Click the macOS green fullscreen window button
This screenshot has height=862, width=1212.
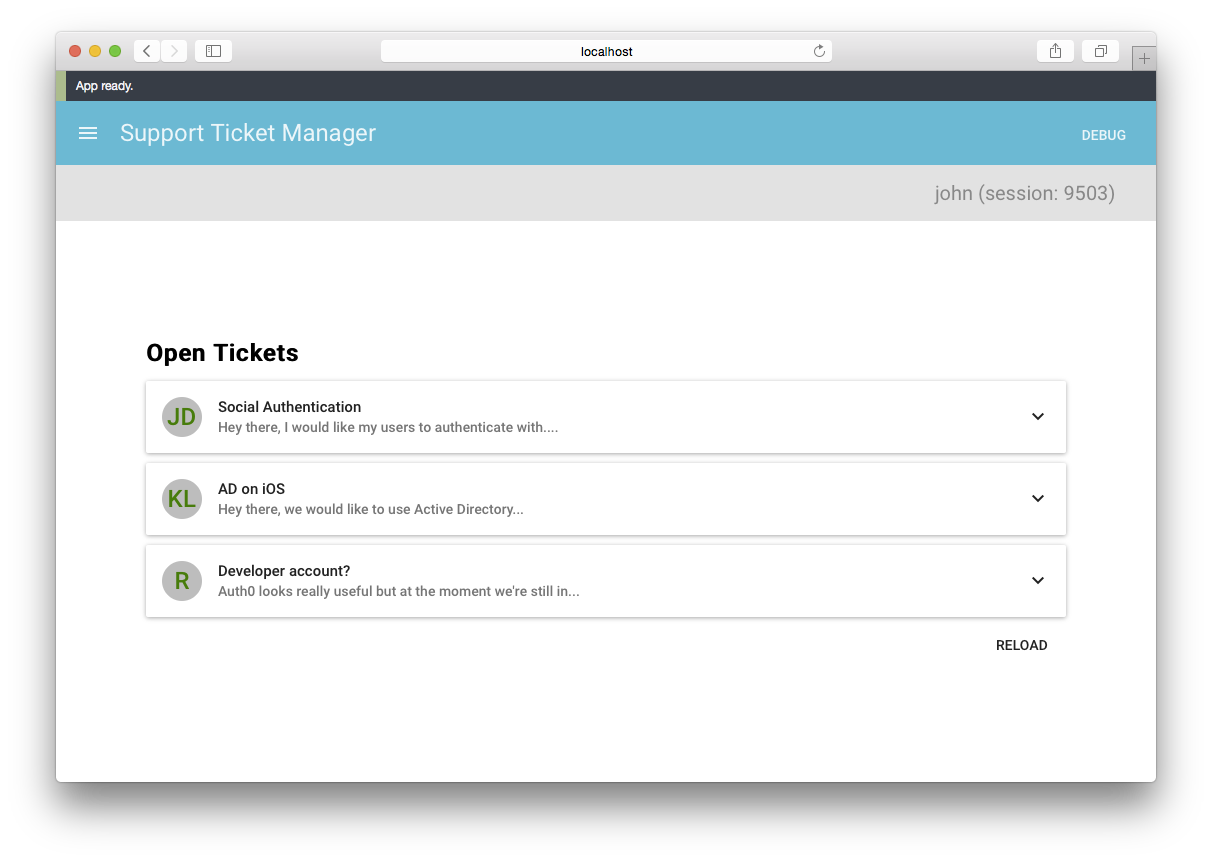coord(115,51)
